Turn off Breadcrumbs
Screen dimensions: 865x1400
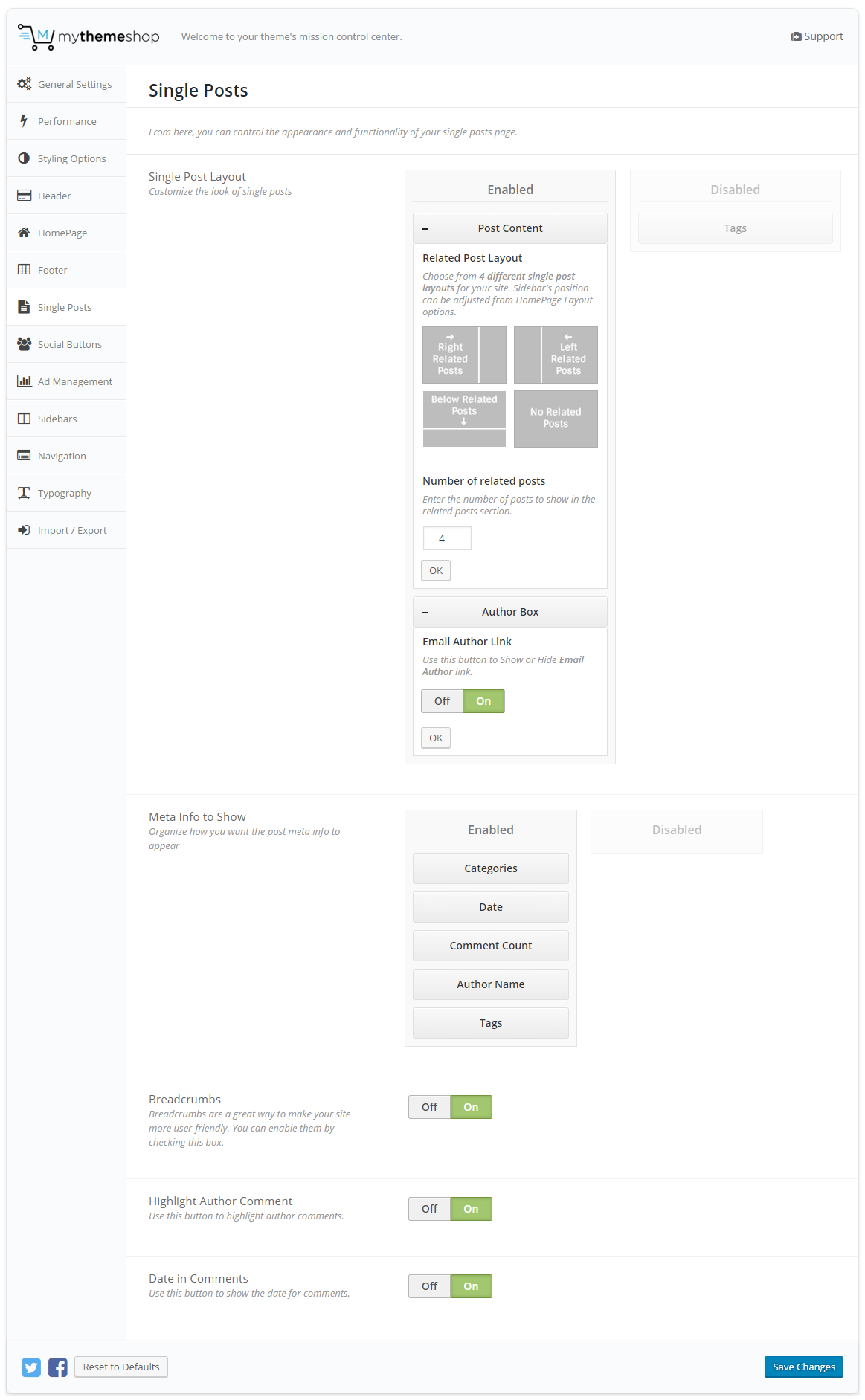pyautogui.click(x=430, y=1107)
